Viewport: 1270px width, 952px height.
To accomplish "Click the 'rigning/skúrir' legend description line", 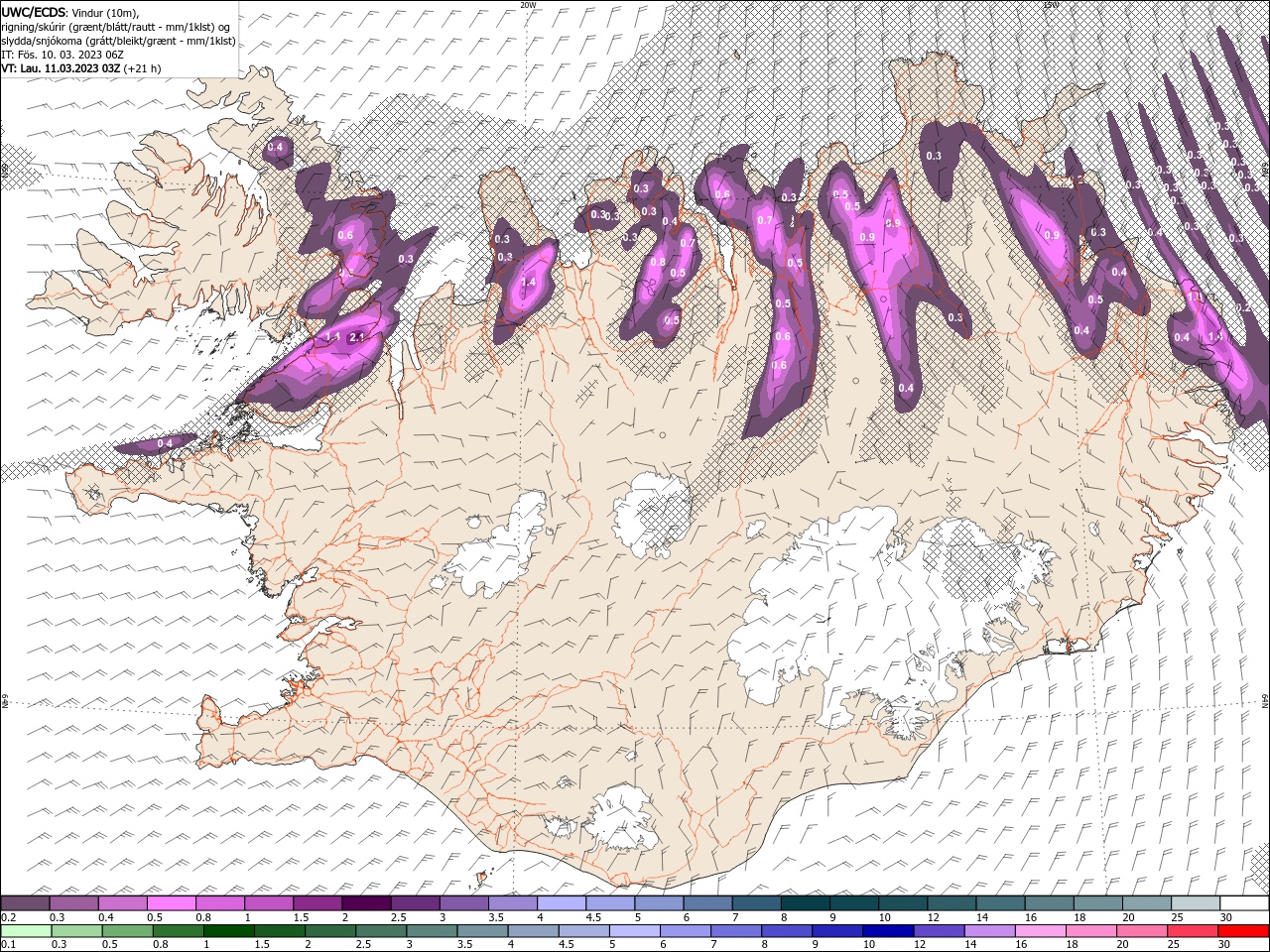I will [x=117, y=26].
